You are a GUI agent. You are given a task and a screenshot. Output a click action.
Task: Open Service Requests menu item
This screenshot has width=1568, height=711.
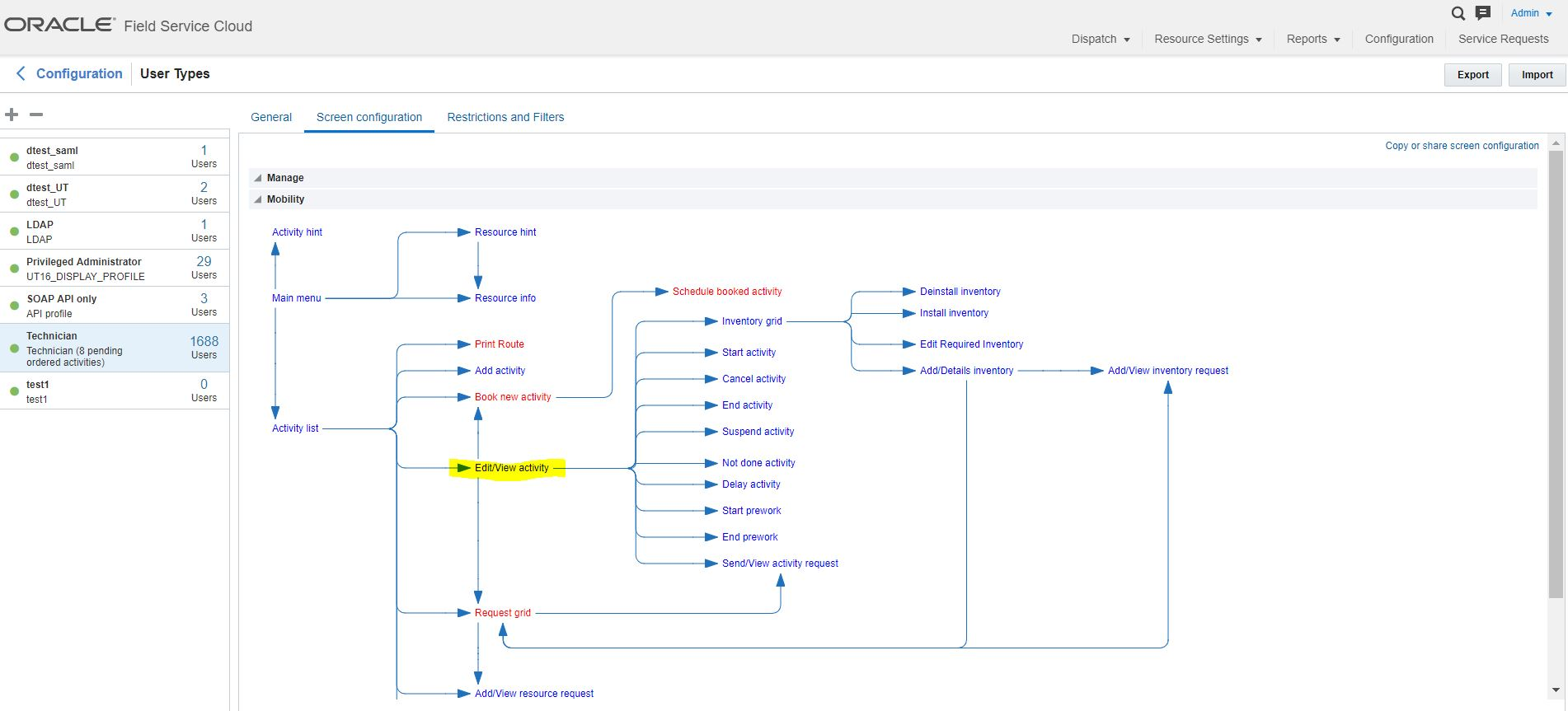(x=1503, y=39)
